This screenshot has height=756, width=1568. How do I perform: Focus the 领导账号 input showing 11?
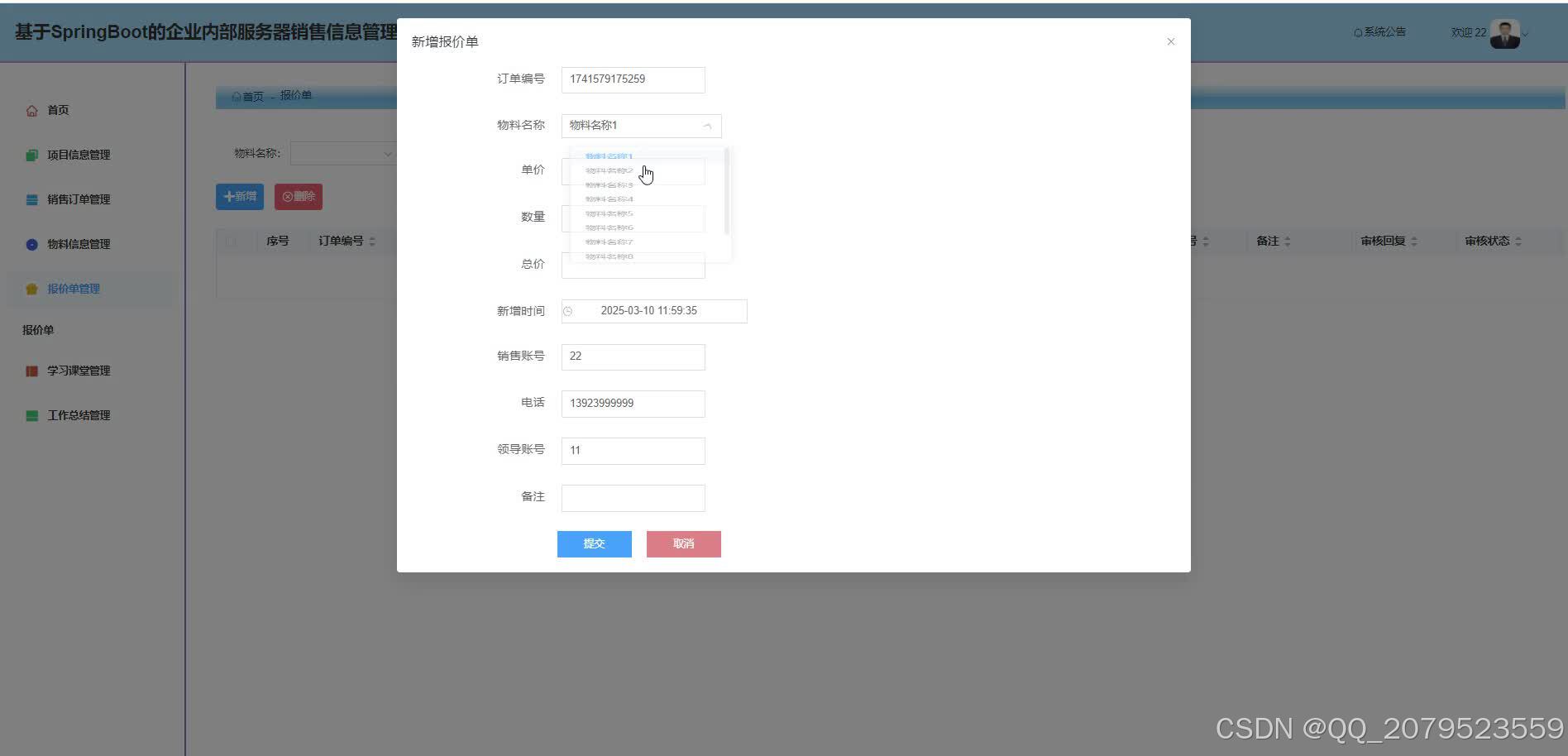pyautogui.click(x=633, y=451)
